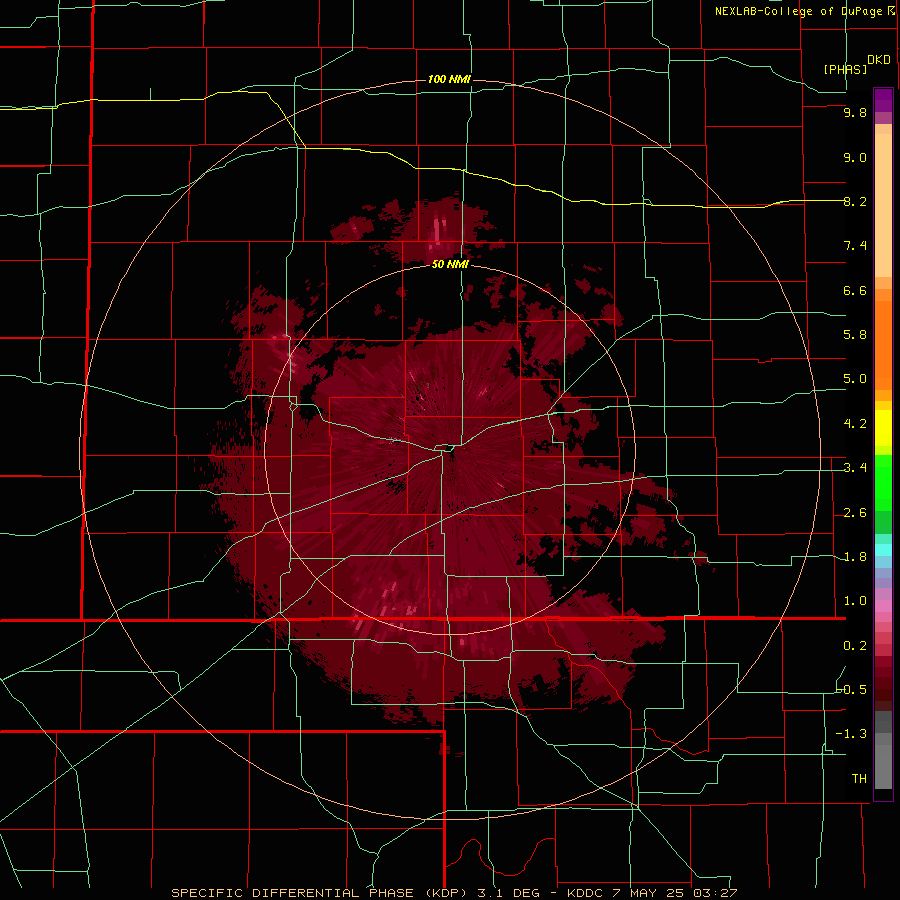Click the 2.6 value on the color scale
Viewport: 900px width, 900px height.
coord(855,513)
